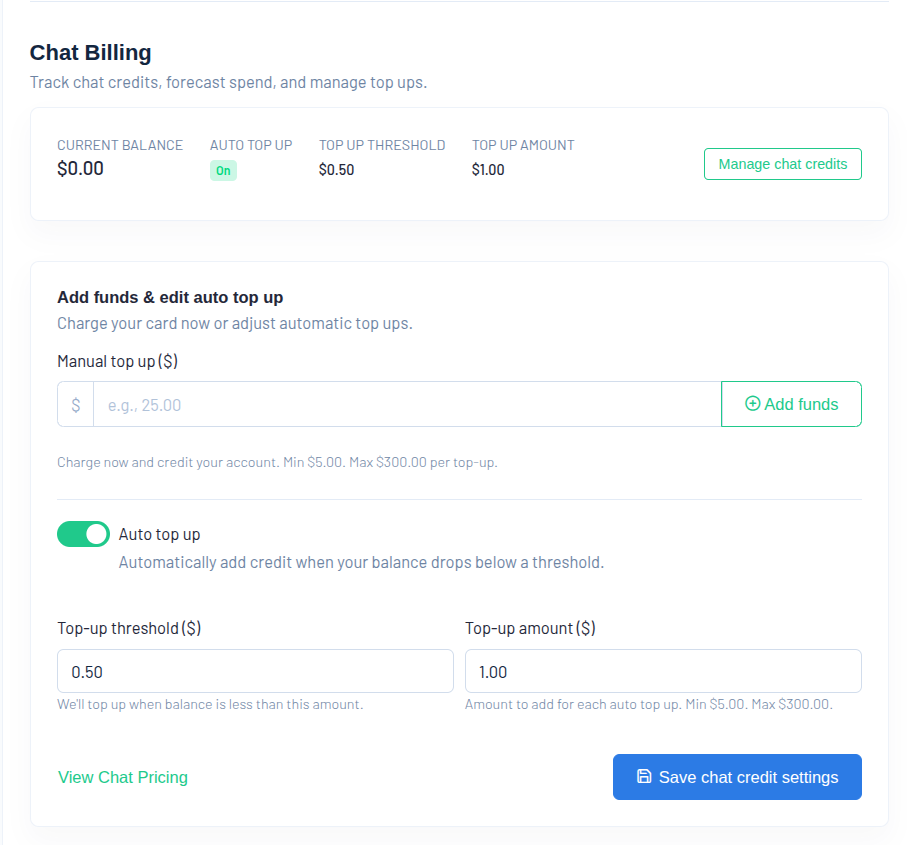Open Manage chat credits

[782, 164]
